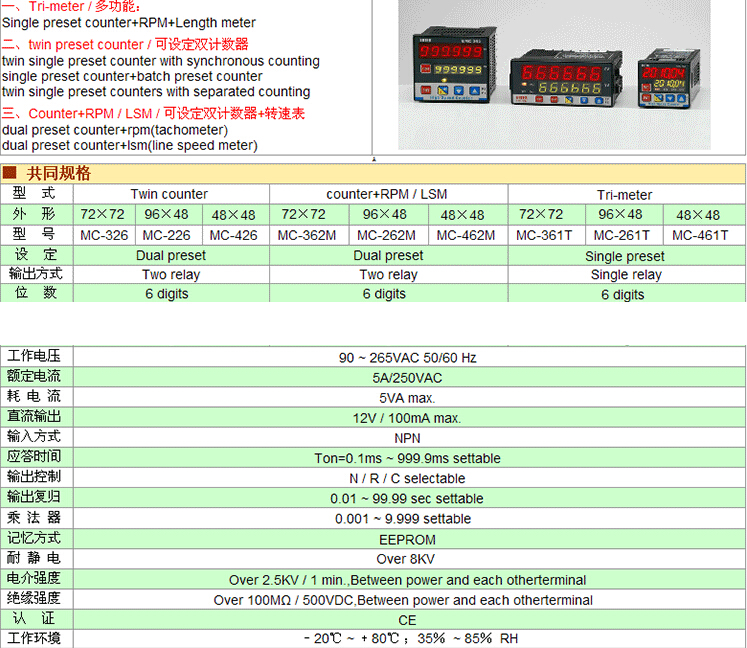Click model number MC-261T
Image resolution: width=747 pixels, height=648 pixels.
624,235
